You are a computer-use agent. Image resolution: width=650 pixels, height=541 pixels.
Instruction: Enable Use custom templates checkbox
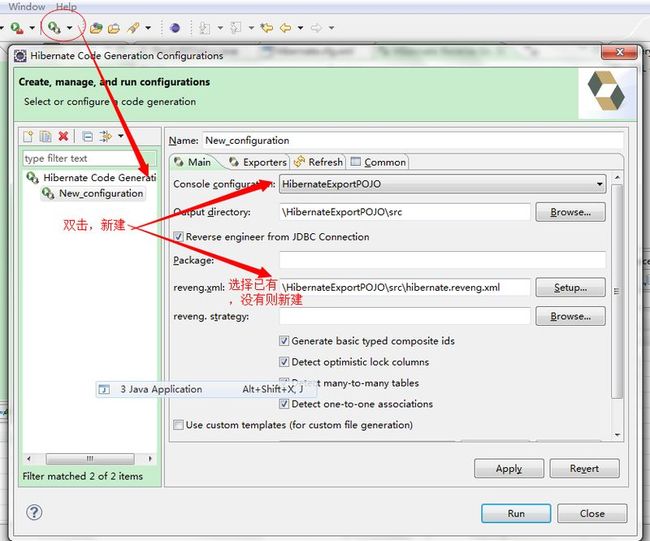(178, 425)
